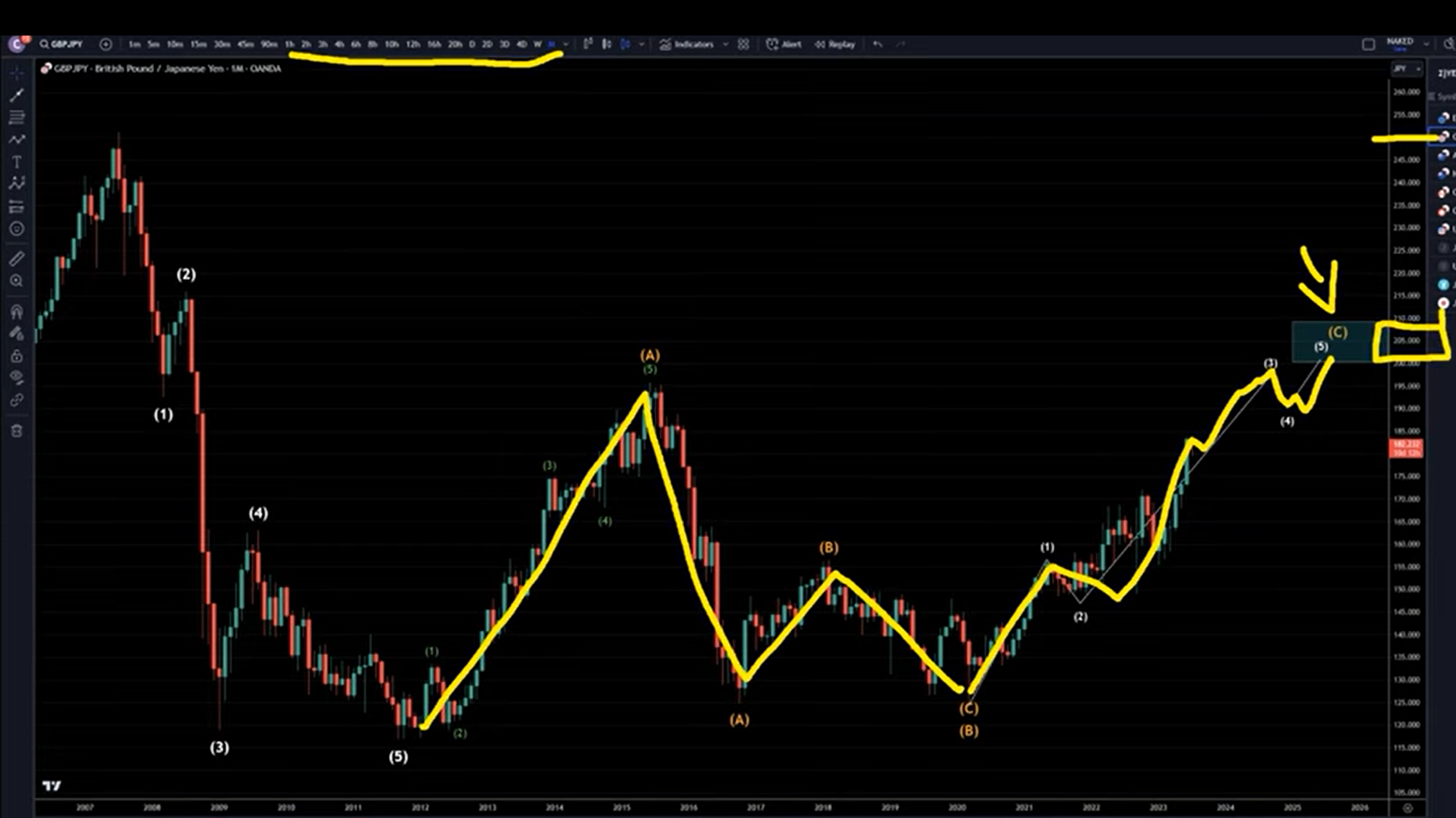Screen dimensions: 1456x818
Task: Open the emoji icons tool
Action: click(x=16, y=229)
